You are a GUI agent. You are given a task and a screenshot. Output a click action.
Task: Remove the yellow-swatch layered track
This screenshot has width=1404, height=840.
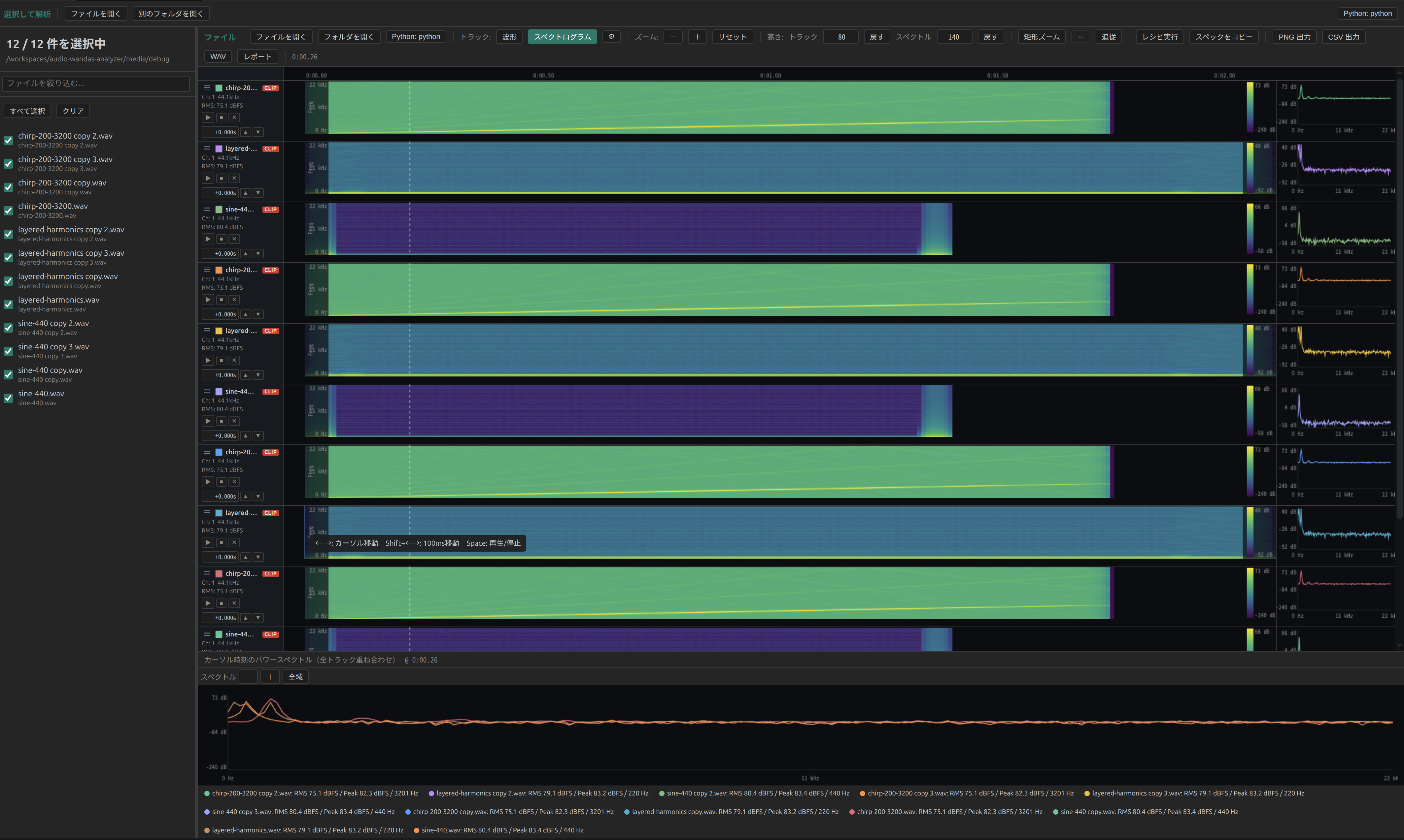tap(234, 361)
